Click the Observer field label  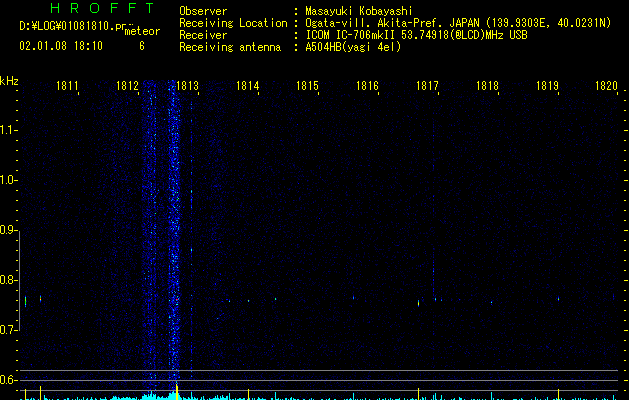pos(203,11)
